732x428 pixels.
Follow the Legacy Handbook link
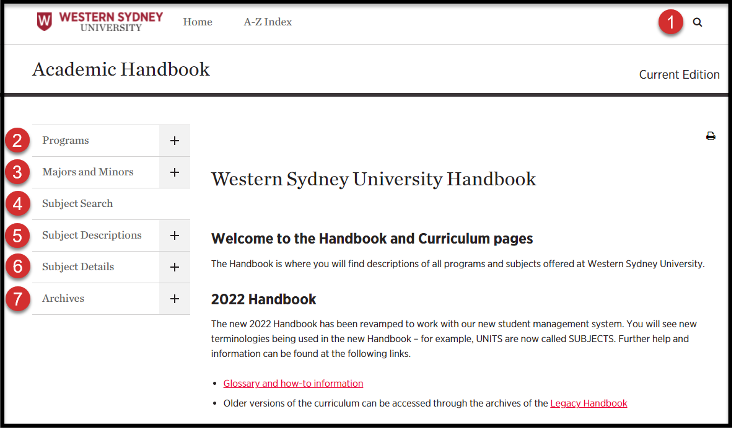point(588,403)
